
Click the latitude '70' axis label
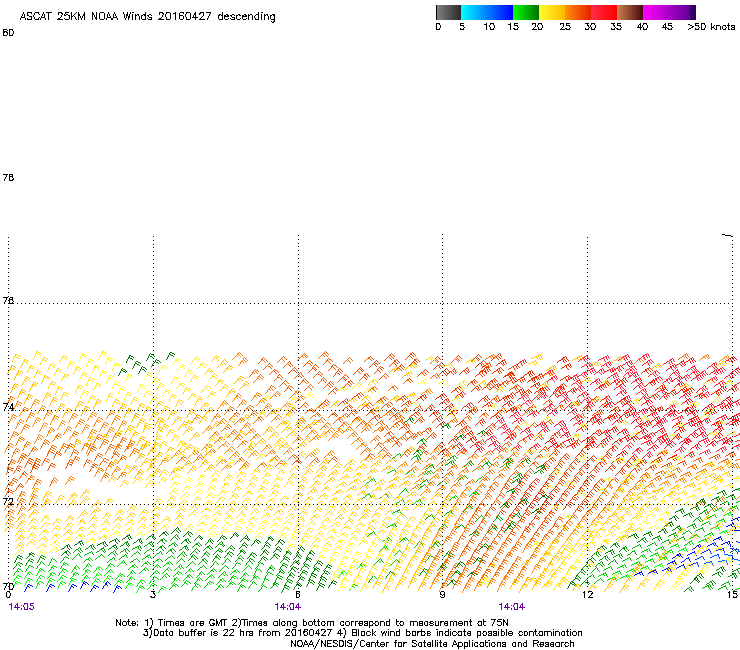[x=8, y=586]
